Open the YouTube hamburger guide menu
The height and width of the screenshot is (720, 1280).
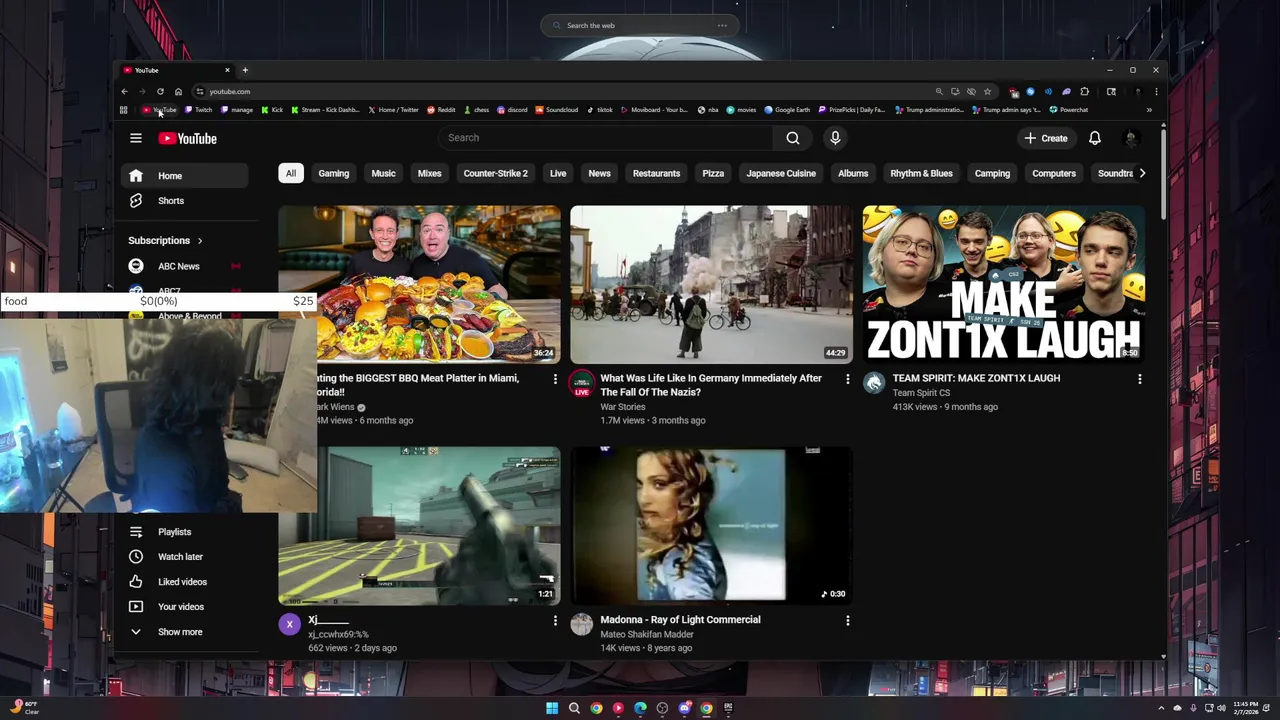(136, 138)
